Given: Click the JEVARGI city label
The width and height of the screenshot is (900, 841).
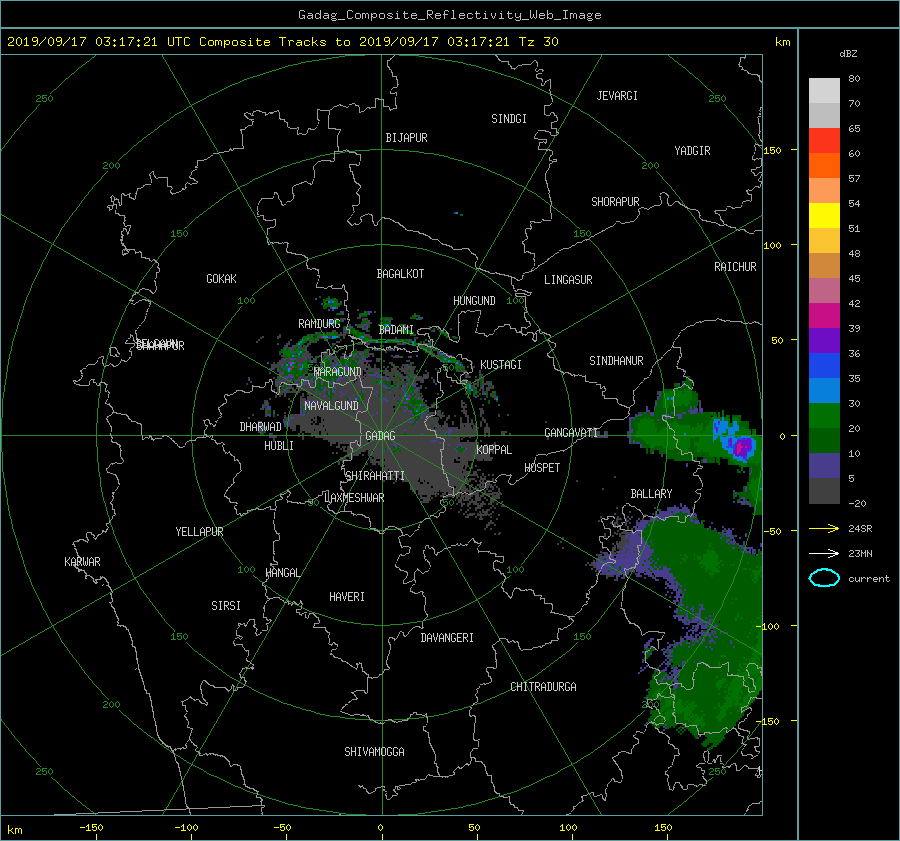Looking at the screenshot, I should [x=617, y=96].
